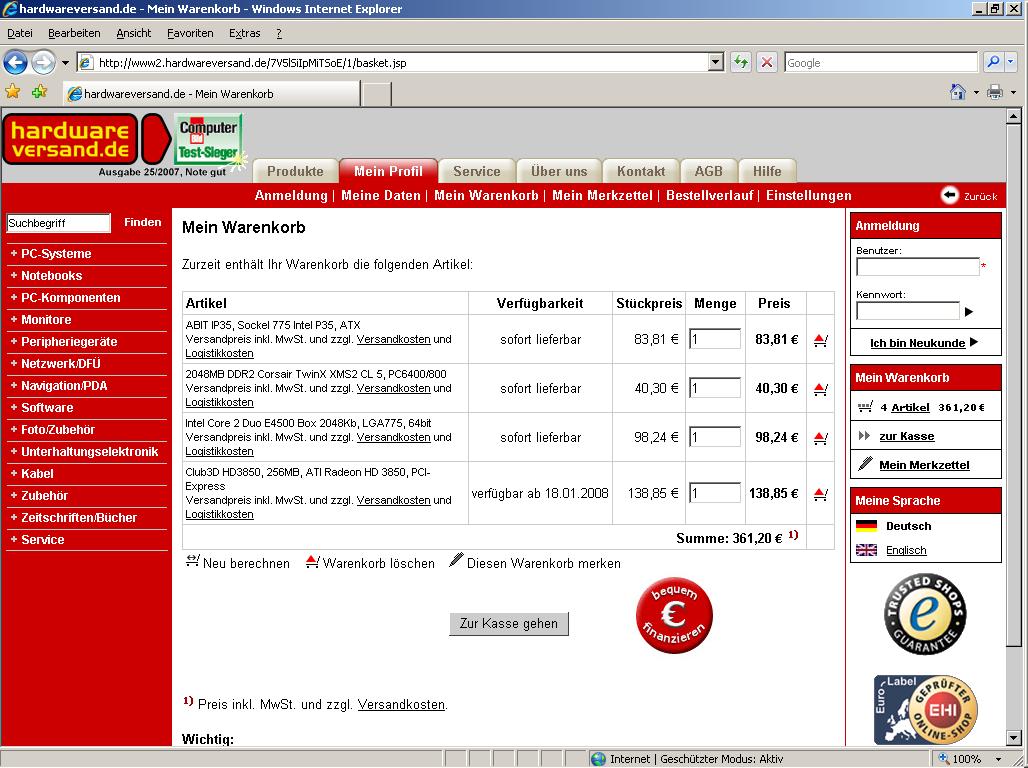Click into the Benutzer username field

click(918, 267)
